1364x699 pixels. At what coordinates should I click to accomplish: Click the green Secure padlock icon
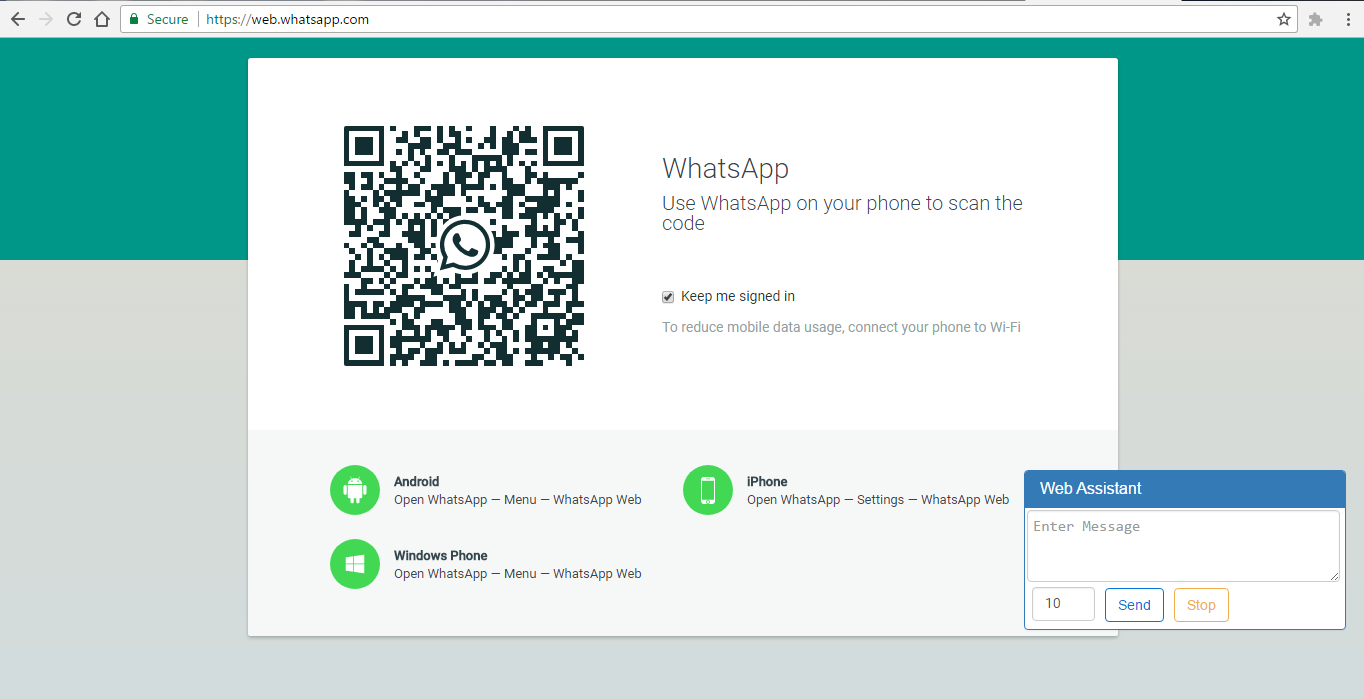coord(134,19)
